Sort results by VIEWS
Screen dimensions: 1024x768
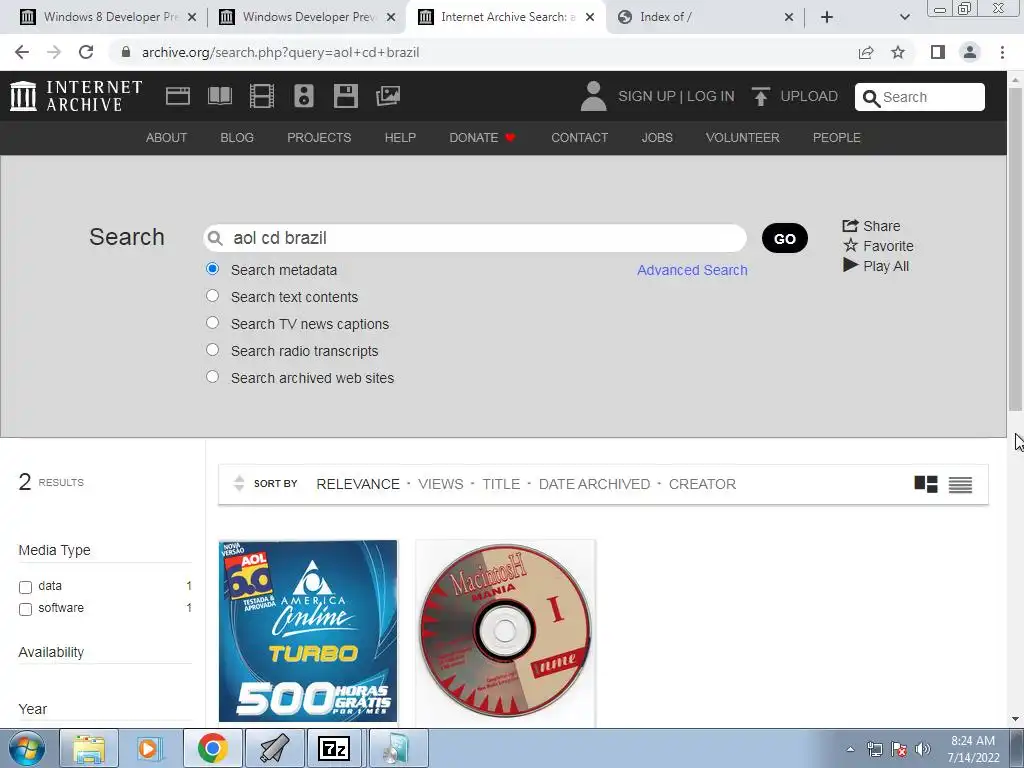pyautogui.click(x=441, y=484)
